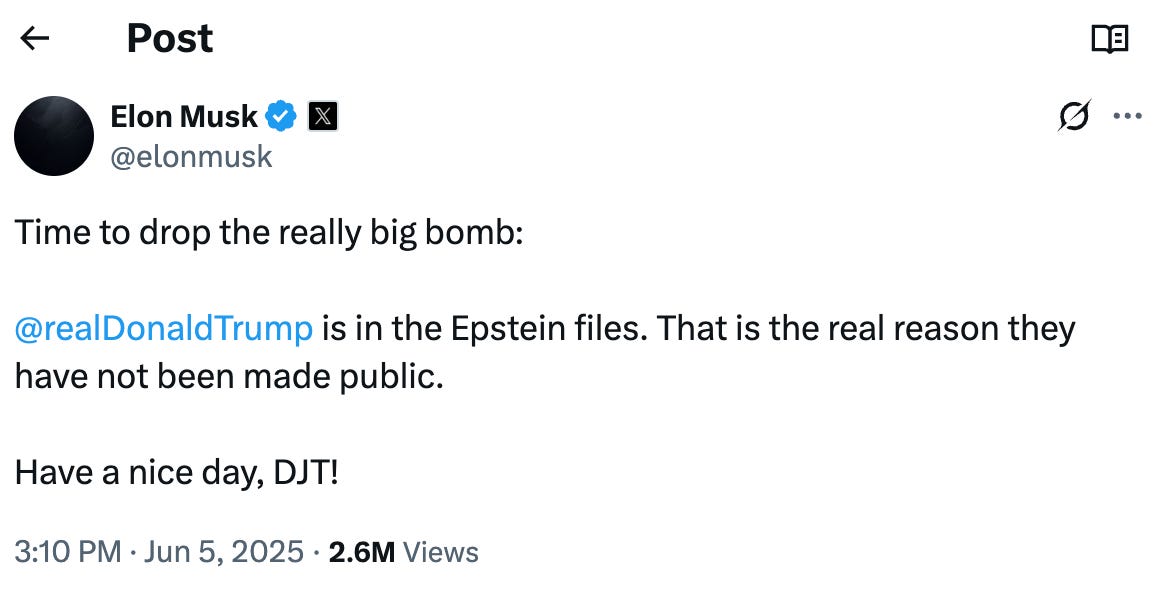Open the three-dot more options menu

[x=1127, y=115]
